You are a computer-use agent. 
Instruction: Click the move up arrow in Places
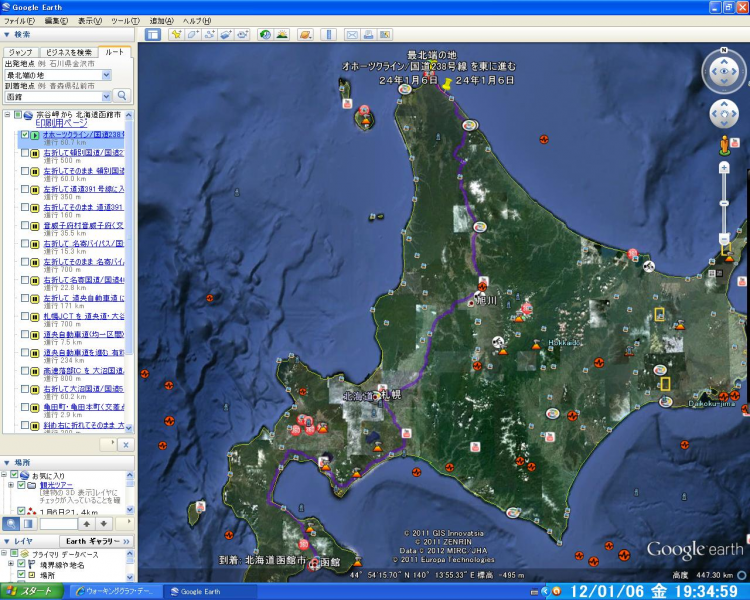click(x=87, y=523)
